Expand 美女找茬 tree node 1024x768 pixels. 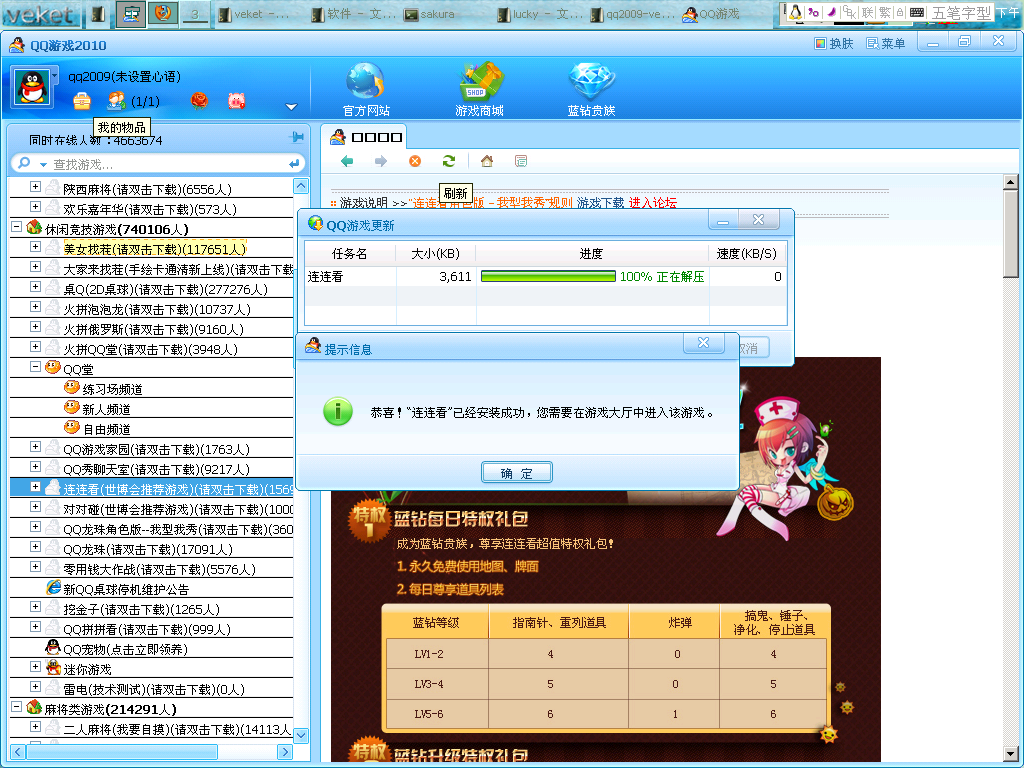click(x=35, y=247)
